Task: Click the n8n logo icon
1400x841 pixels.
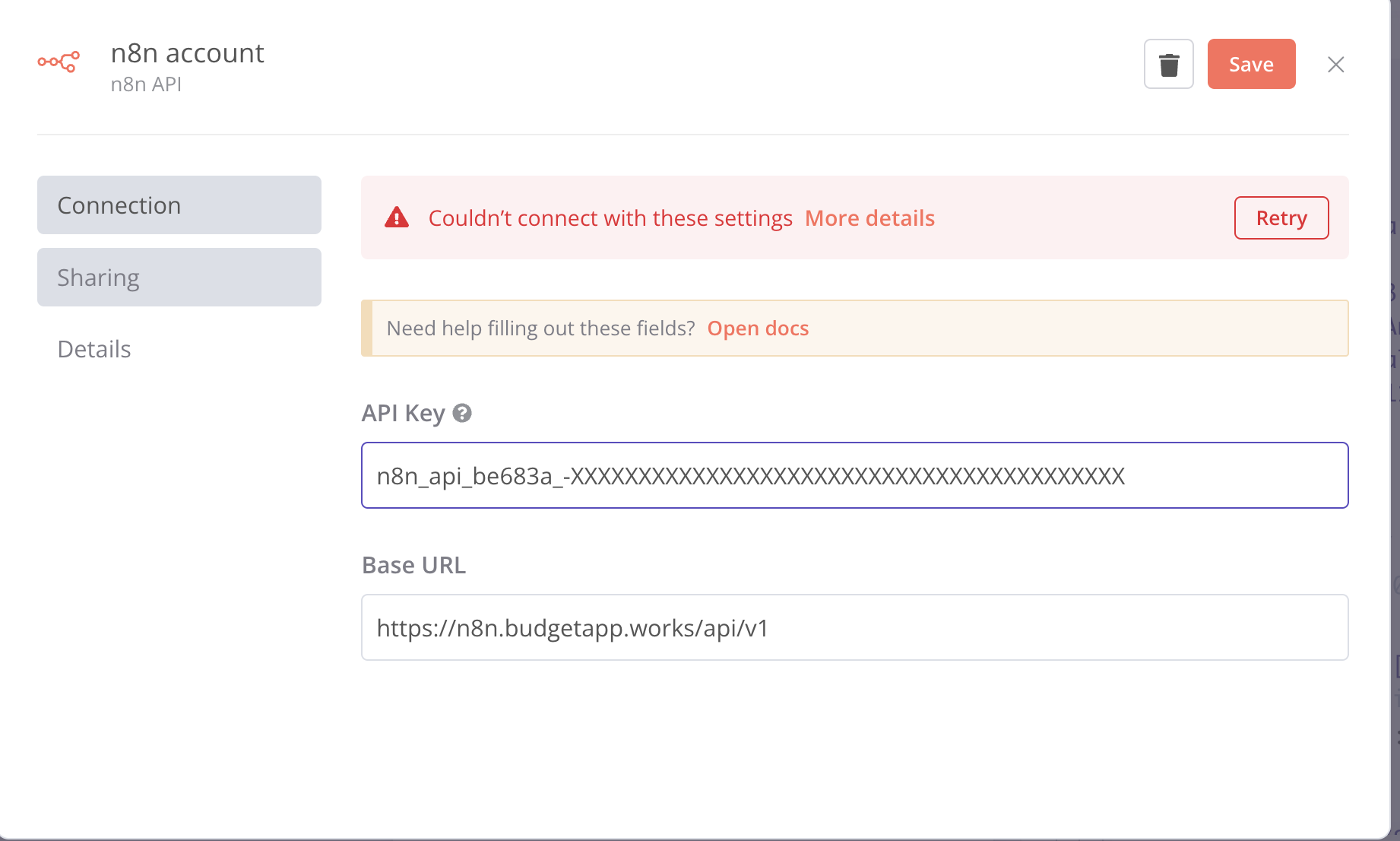Action: point(59,62)
